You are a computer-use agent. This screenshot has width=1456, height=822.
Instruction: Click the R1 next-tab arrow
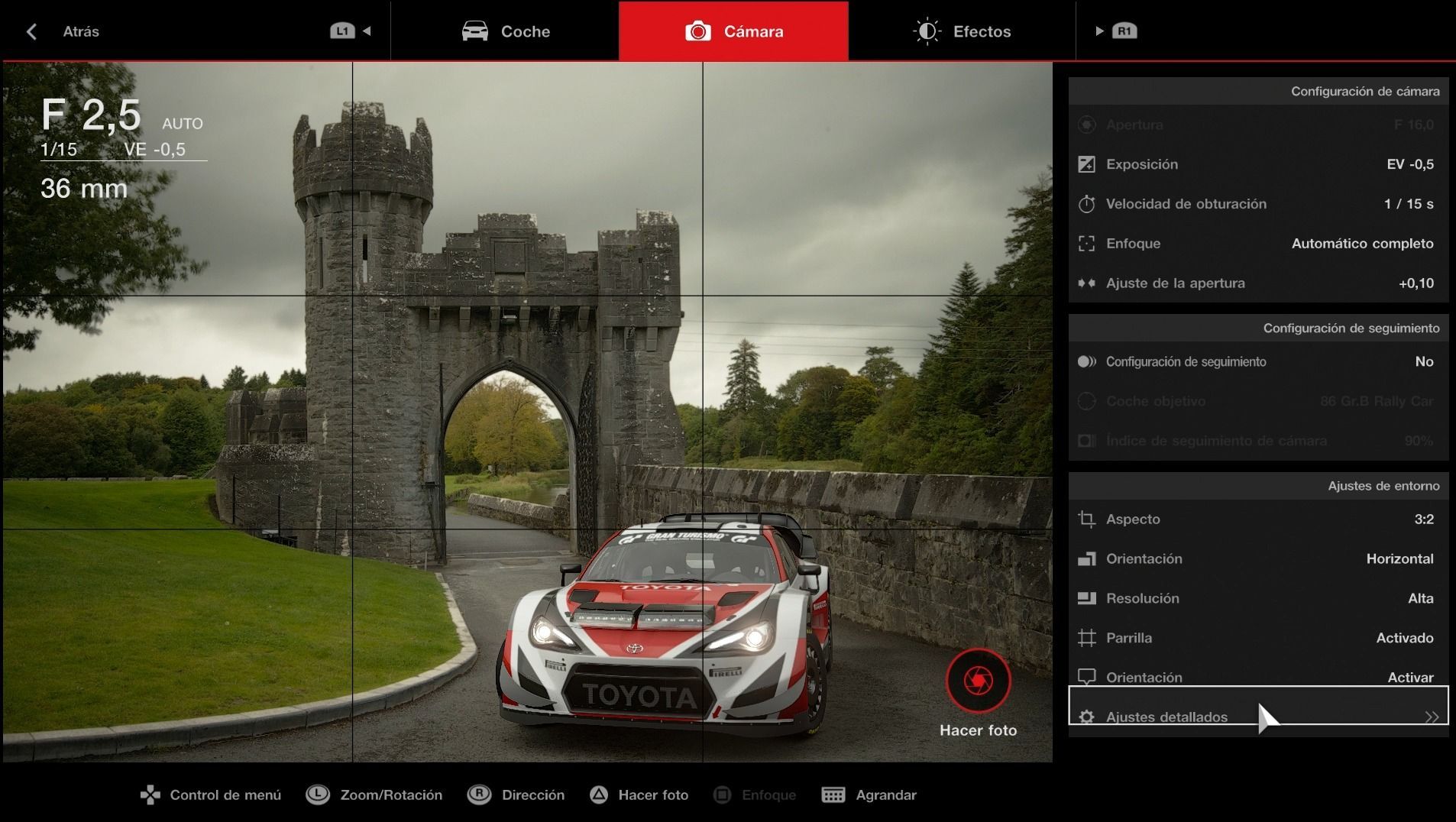(1115, 31)
